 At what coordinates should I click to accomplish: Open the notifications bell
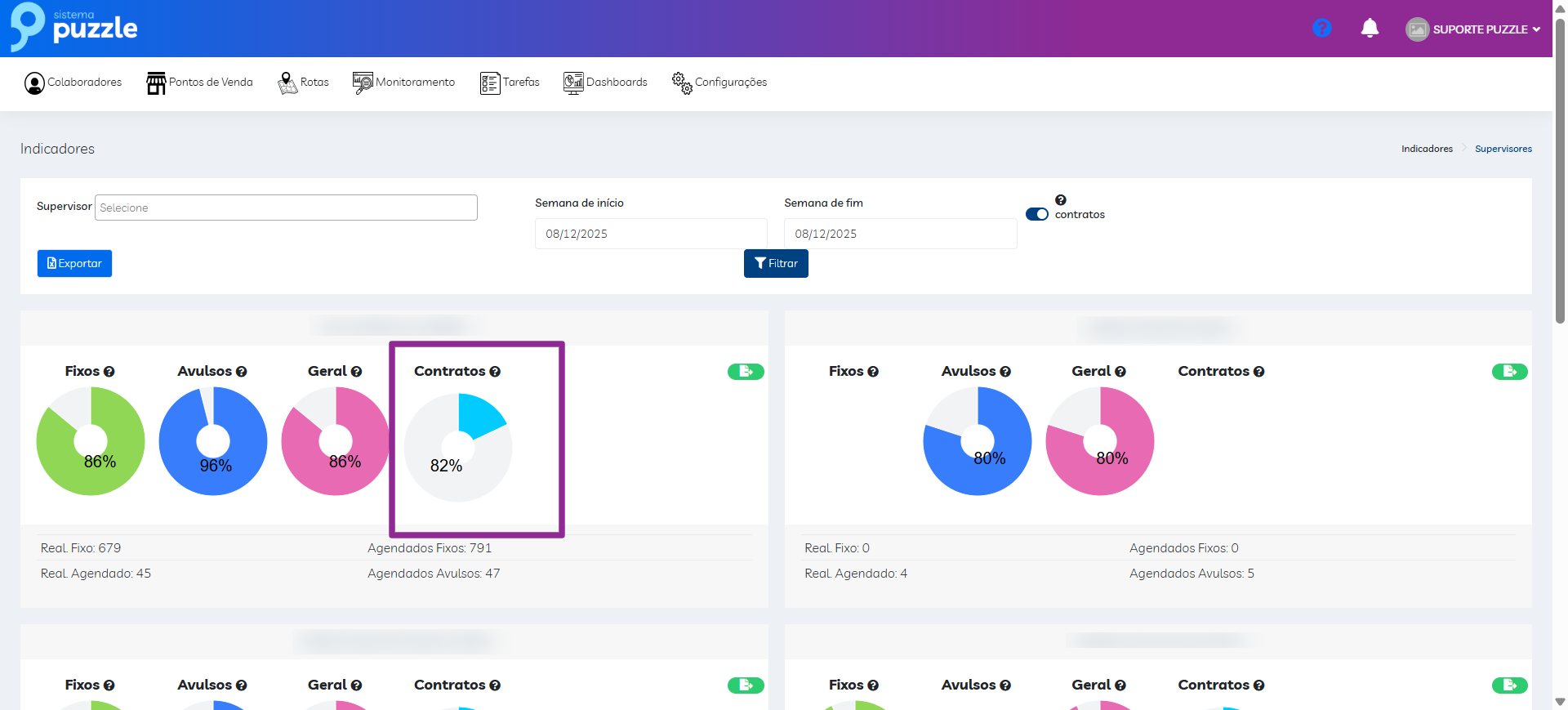pyautogui.click(x=1370, y=29)
